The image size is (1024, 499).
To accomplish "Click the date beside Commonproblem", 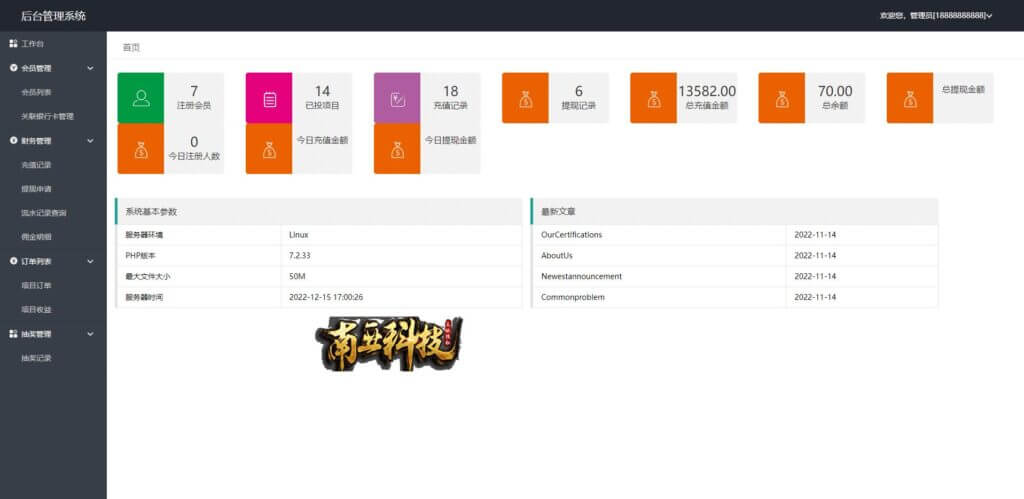I will click(815, 297).
